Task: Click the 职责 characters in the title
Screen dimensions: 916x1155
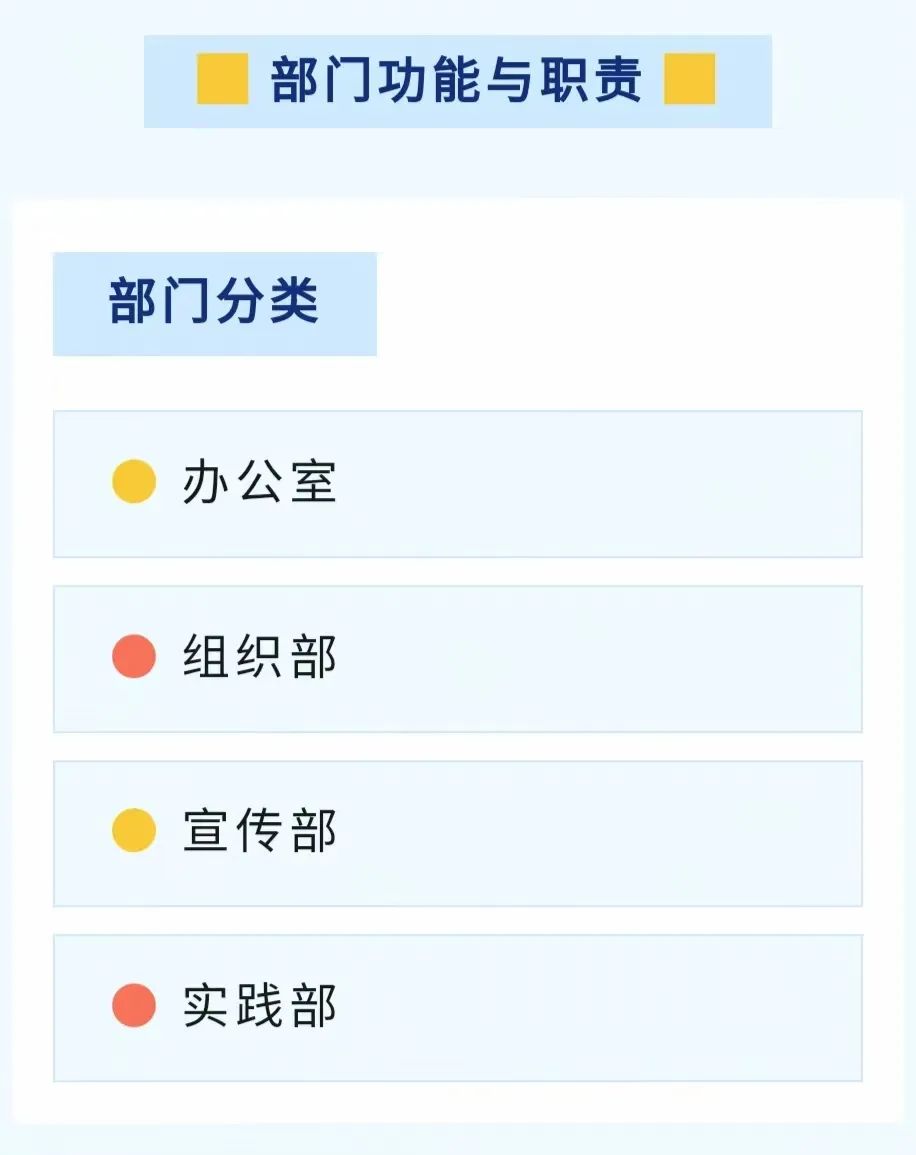Action: tap(591, 80)
